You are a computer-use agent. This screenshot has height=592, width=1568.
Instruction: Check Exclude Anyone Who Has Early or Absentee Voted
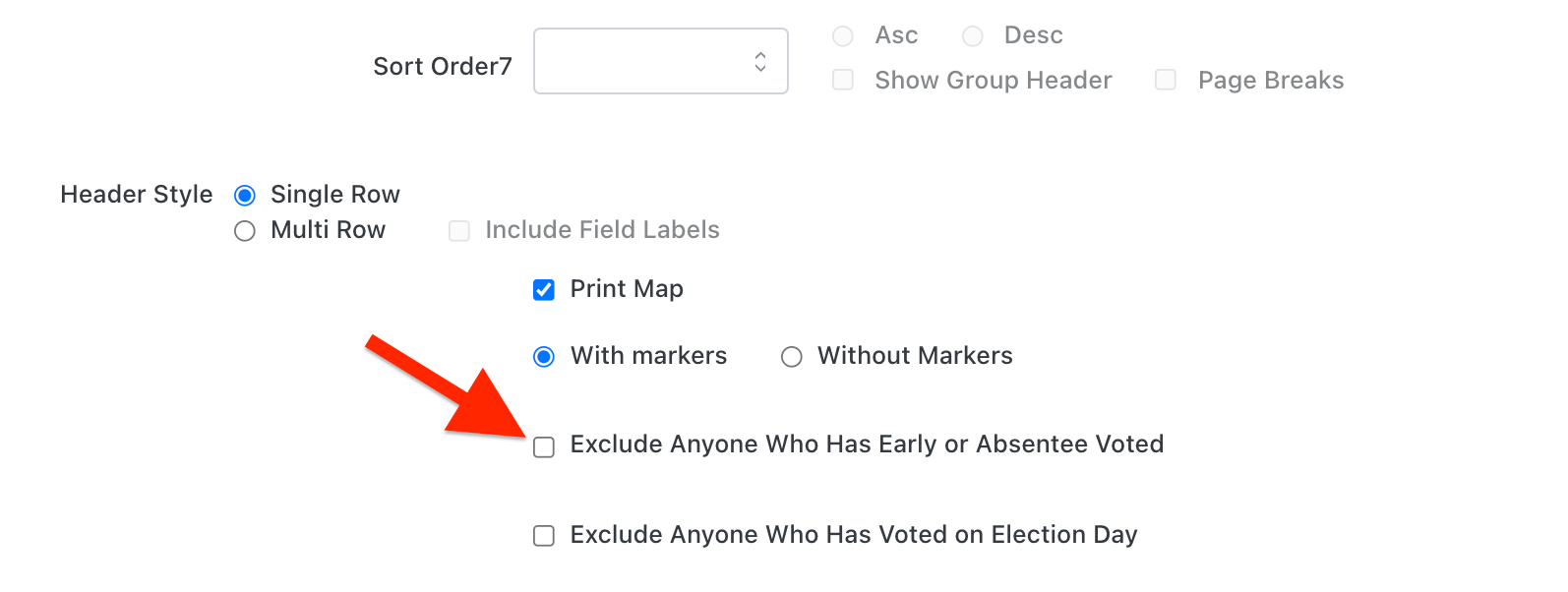[544, 447]
